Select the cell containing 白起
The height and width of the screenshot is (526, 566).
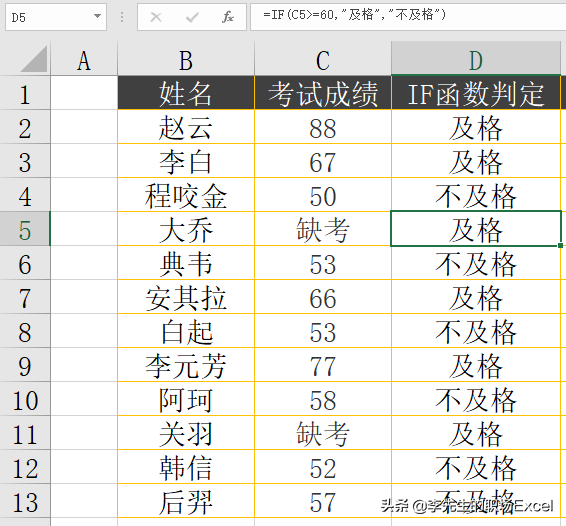click(x=186, y=331)
